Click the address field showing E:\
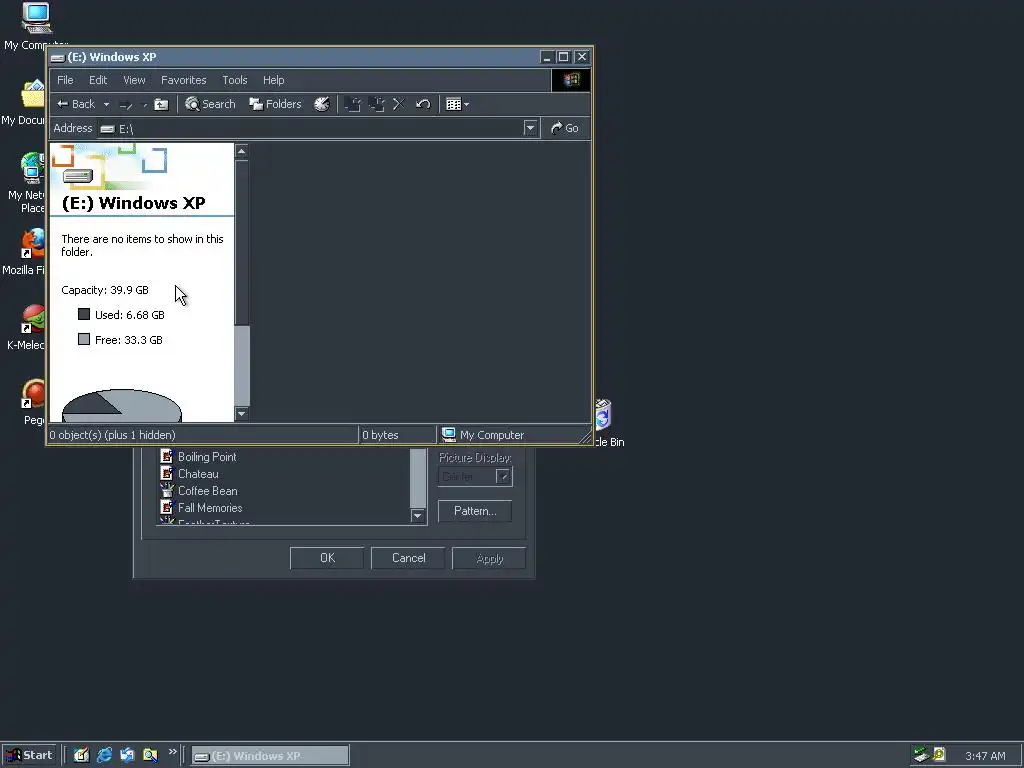This screenshot has width=1024, height=768. pyautogui.click(x=310, y=129)
